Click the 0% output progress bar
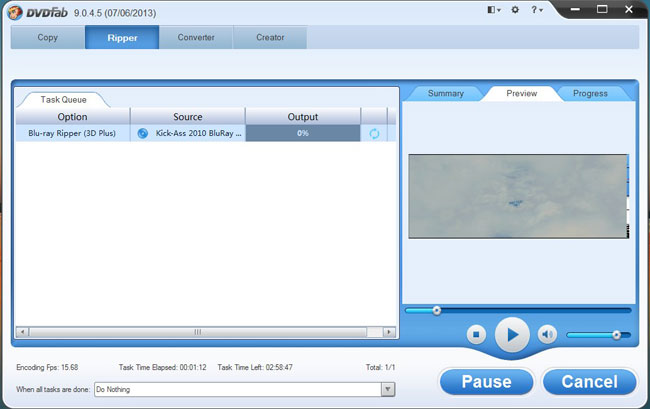Screen dimensions: 650x409 click(303, 133)
